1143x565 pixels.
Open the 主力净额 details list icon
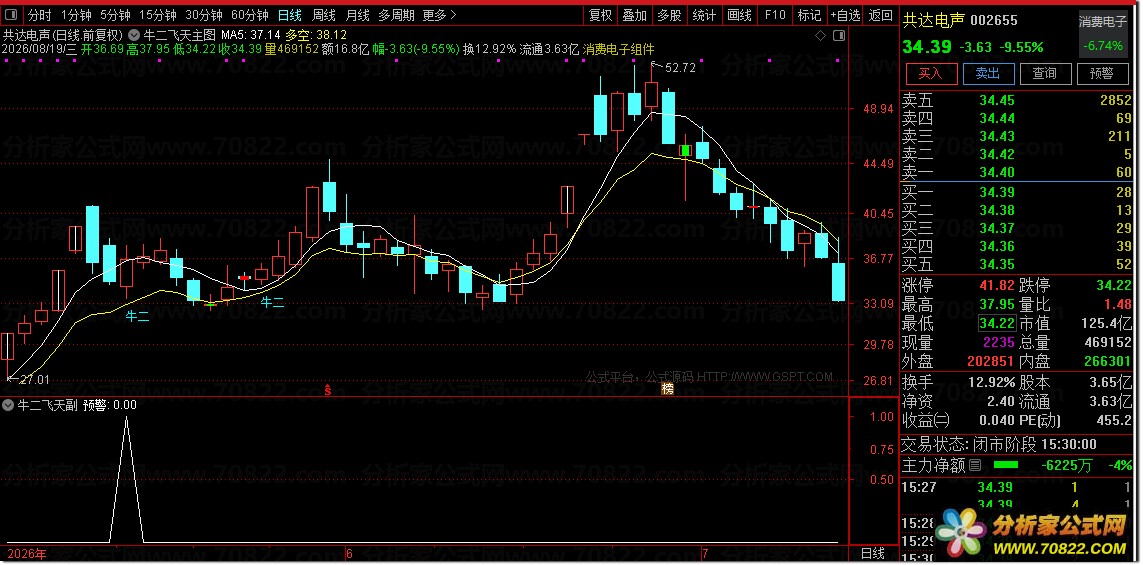tap(975, 465)
